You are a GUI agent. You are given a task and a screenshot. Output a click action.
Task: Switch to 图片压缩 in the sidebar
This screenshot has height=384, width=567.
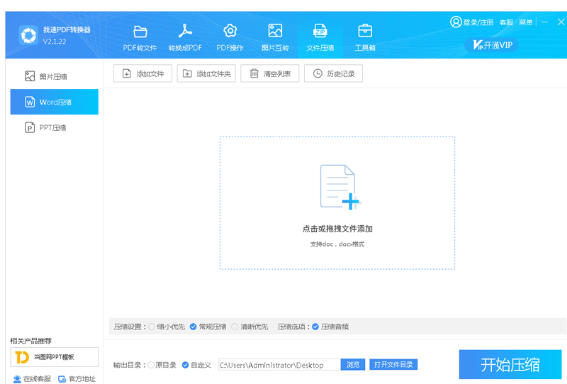point(54,76)
